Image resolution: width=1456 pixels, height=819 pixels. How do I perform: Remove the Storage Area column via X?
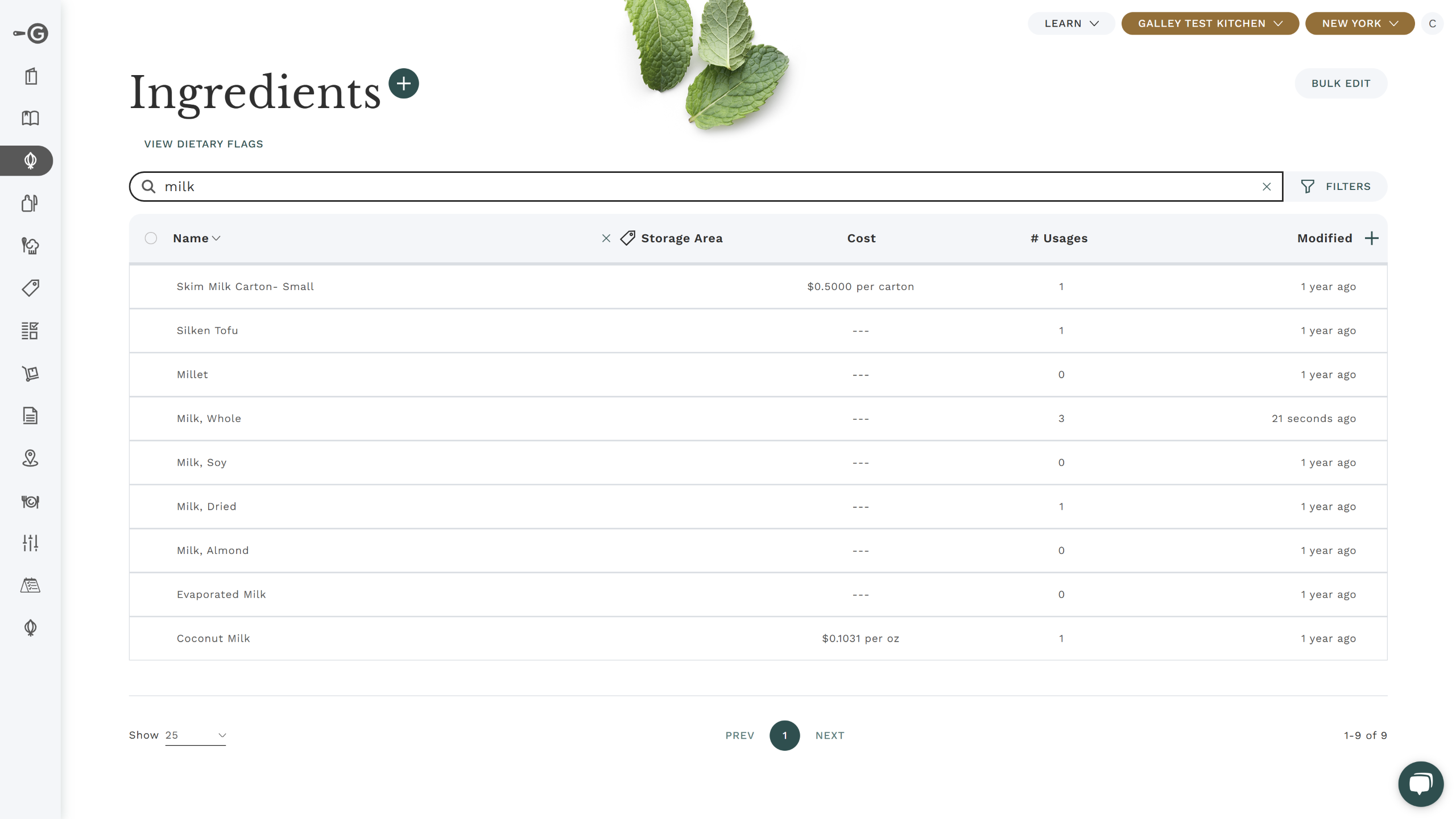606,238
